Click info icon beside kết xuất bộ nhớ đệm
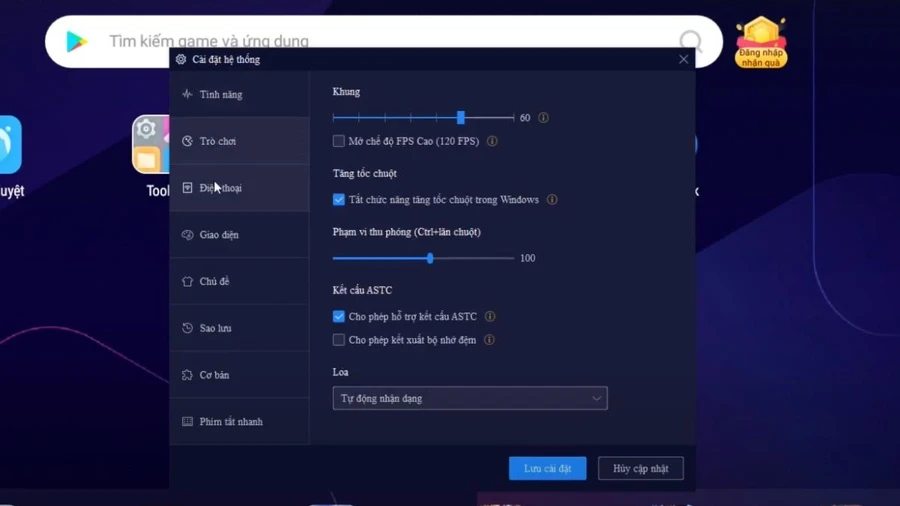This screenshot has width=900, height=506. click(x=489, y=340)
